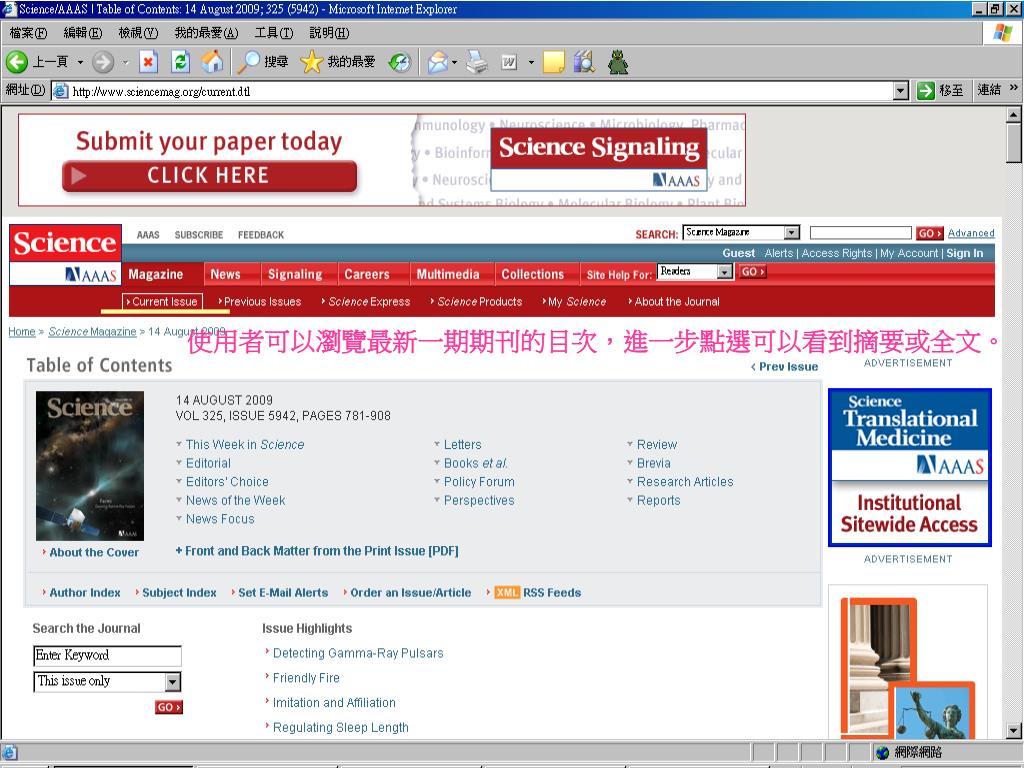The height and width of the screenshot is (768, 1024).
Task: Open Detecting Gamma-Ray Pulsars highlight
Action: click(358, 653)
